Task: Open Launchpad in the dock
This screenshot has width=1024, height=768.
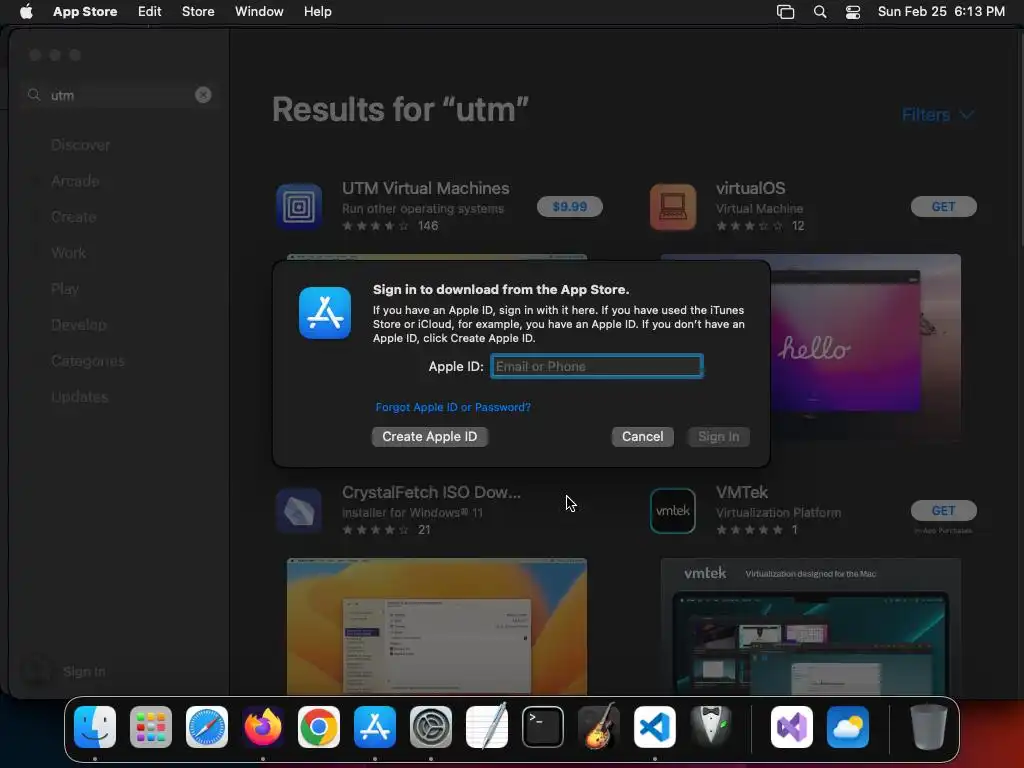Action: 151,727
